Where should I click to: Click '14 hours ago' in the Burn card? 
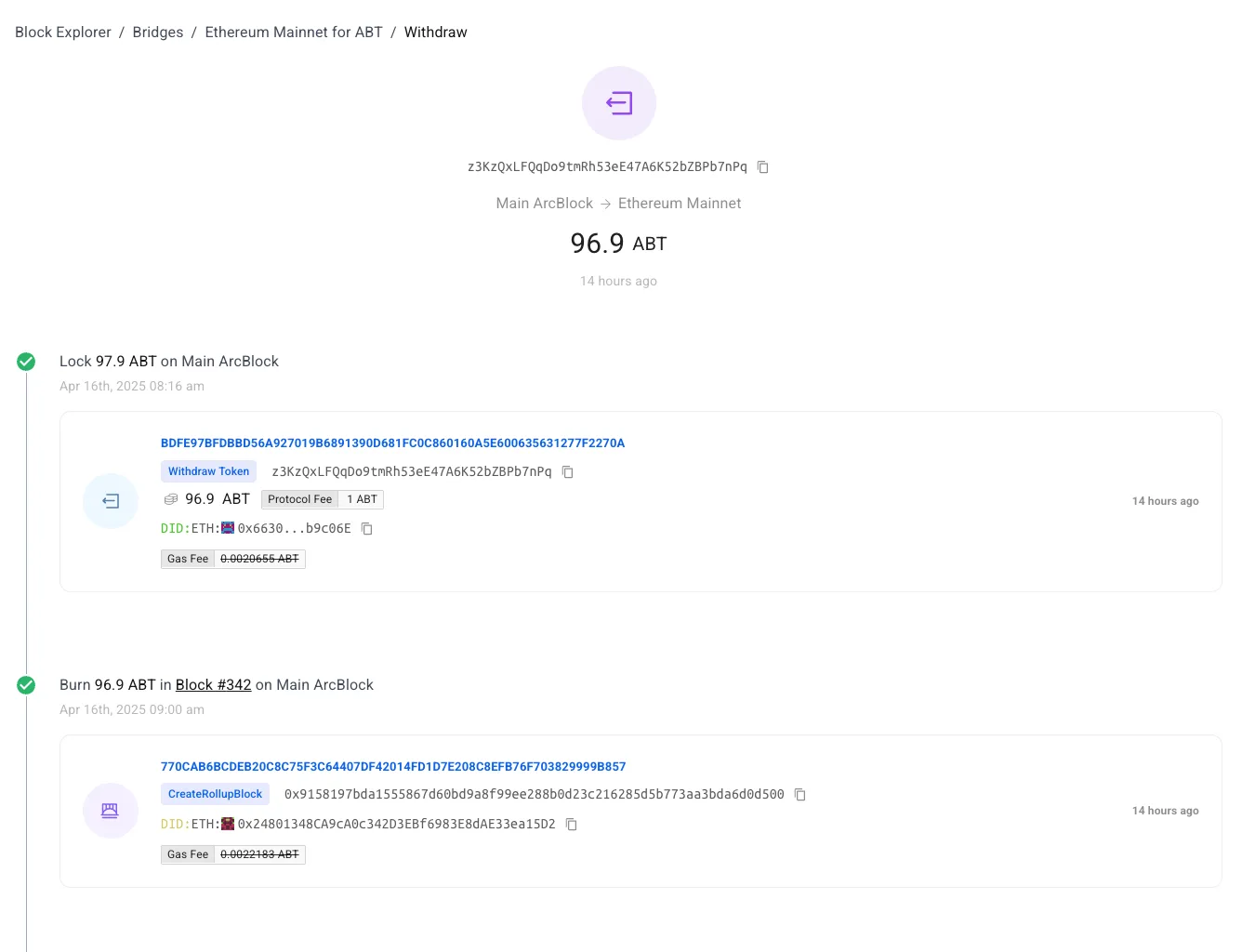(x=1166, y=811)
